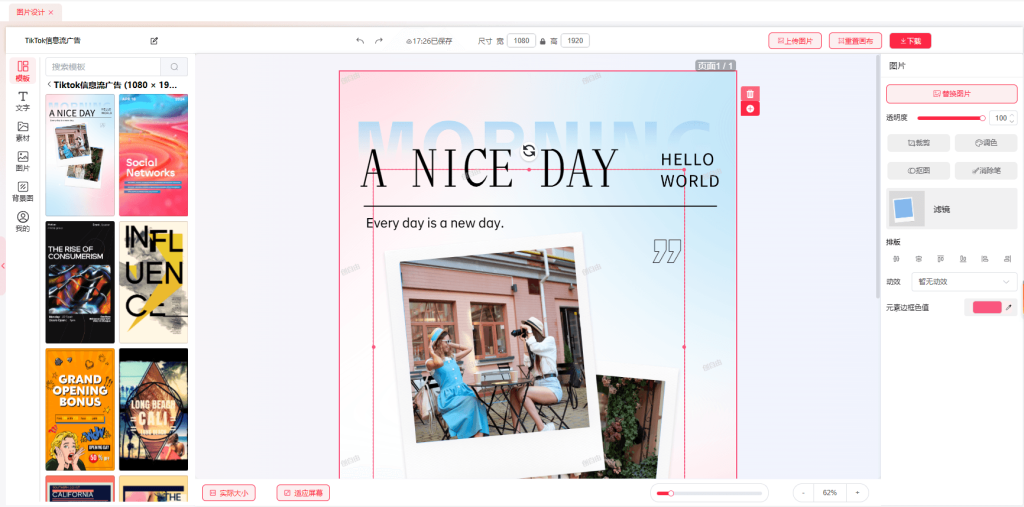This screenshot has width=1024, height=507.
Task: Switch to the 我的 tab
Action: pos(22,221)
